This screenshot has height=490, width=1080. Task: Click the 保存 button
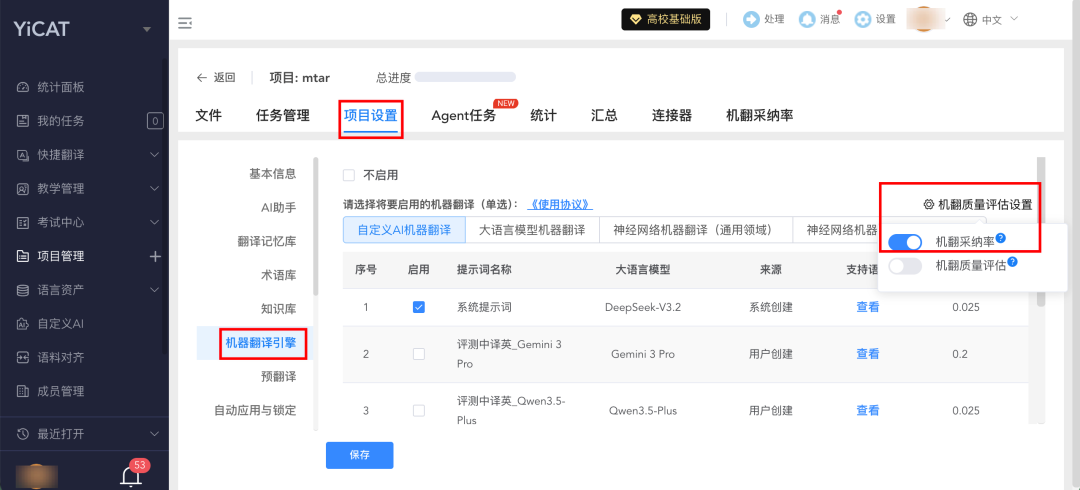[360, 456]
